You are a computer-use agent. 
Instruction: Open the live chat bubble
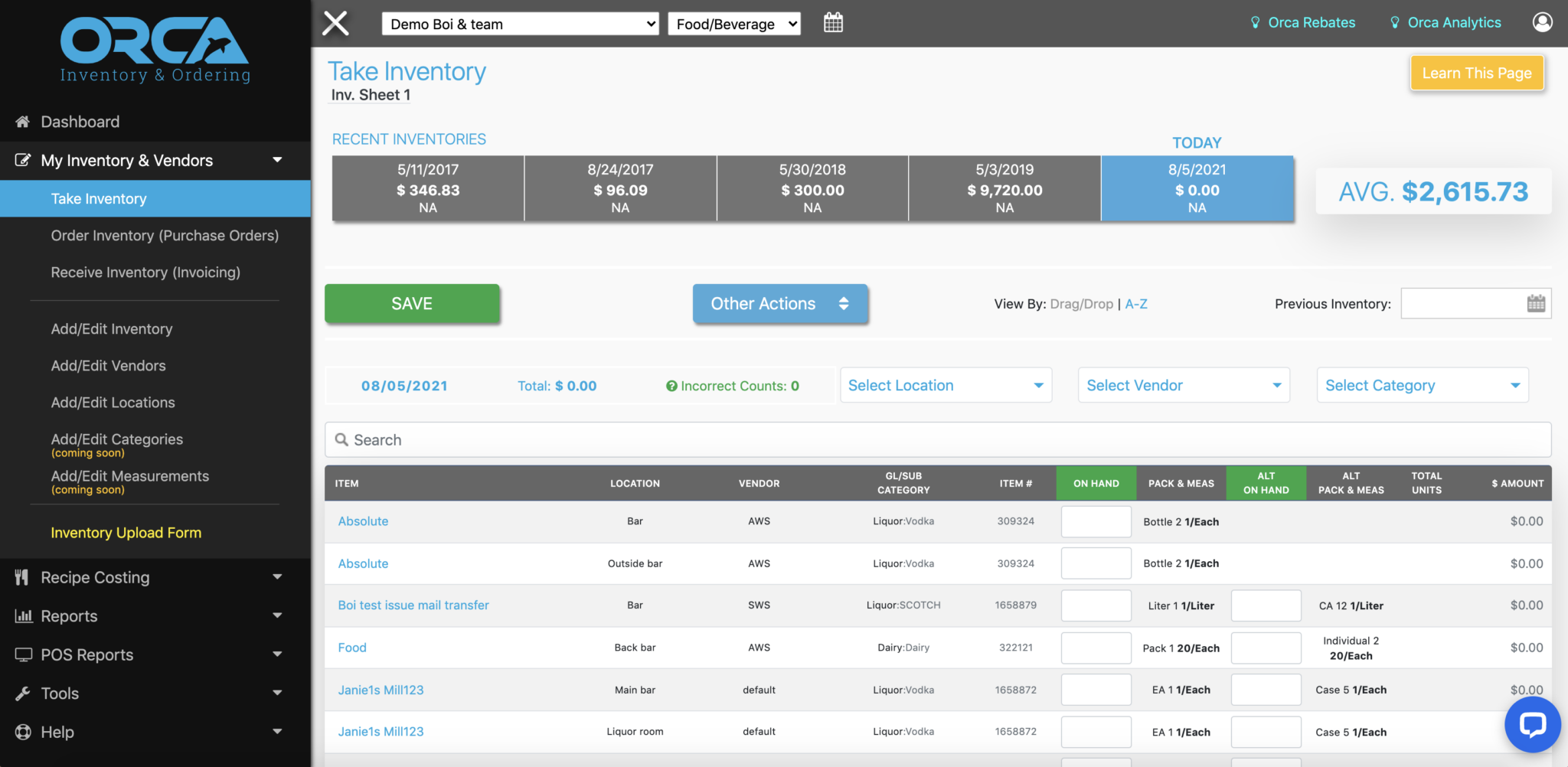click(x=1532, y=724)
